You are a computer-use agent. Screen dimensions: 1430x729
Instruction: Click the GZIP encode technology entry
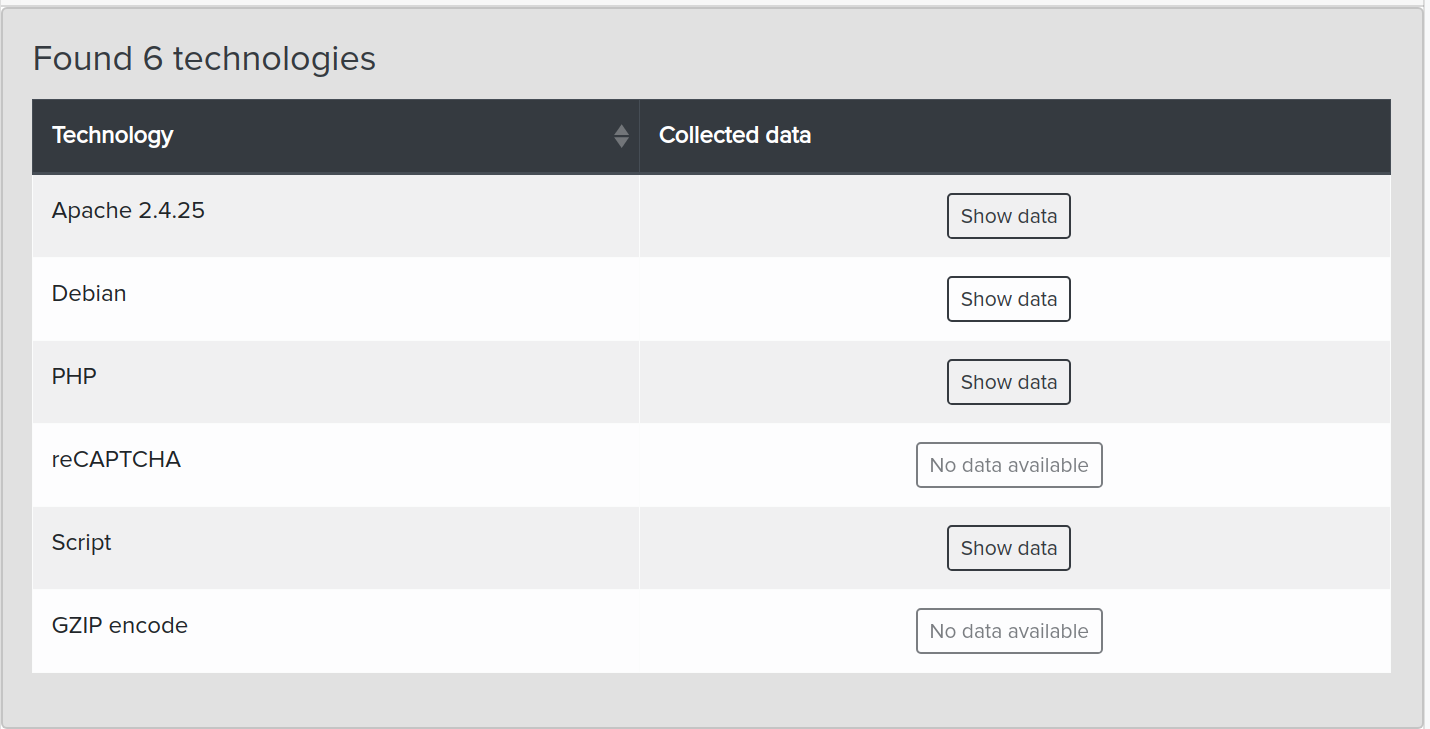click(x=120, y=626)
